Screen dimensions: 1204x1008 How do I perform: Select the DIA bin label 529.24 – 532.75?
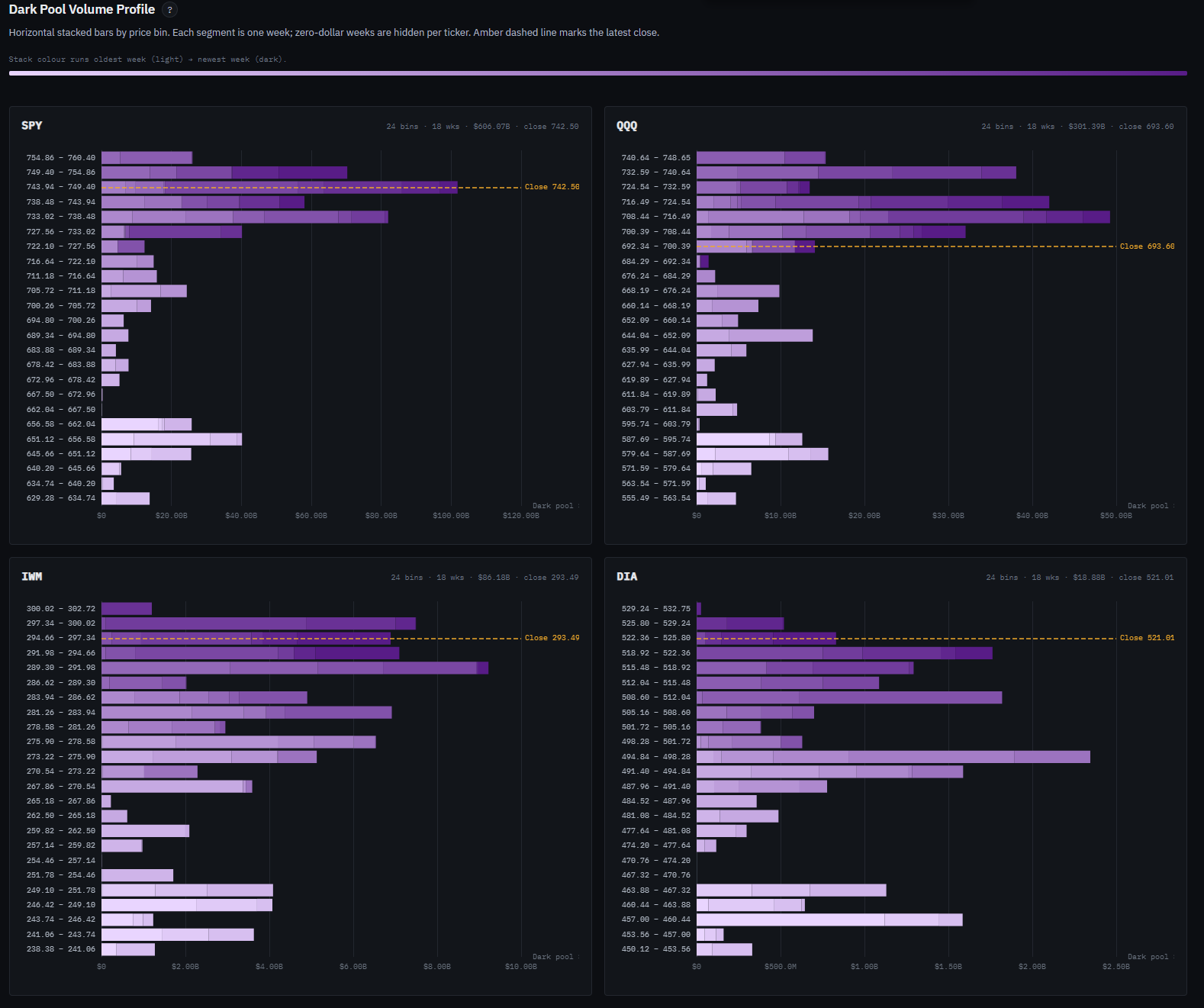coord(656,609)
